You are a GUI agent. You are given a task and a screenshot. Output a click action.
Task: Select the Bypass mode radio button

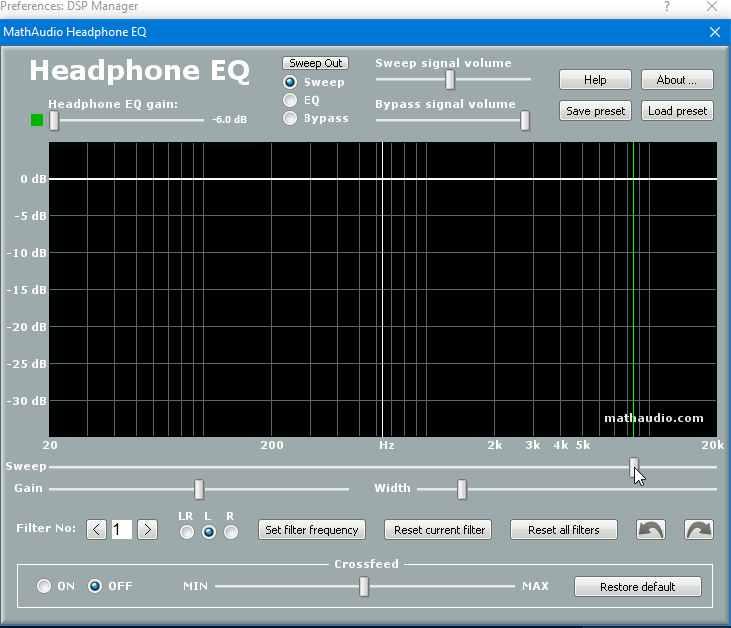(290, 118)
